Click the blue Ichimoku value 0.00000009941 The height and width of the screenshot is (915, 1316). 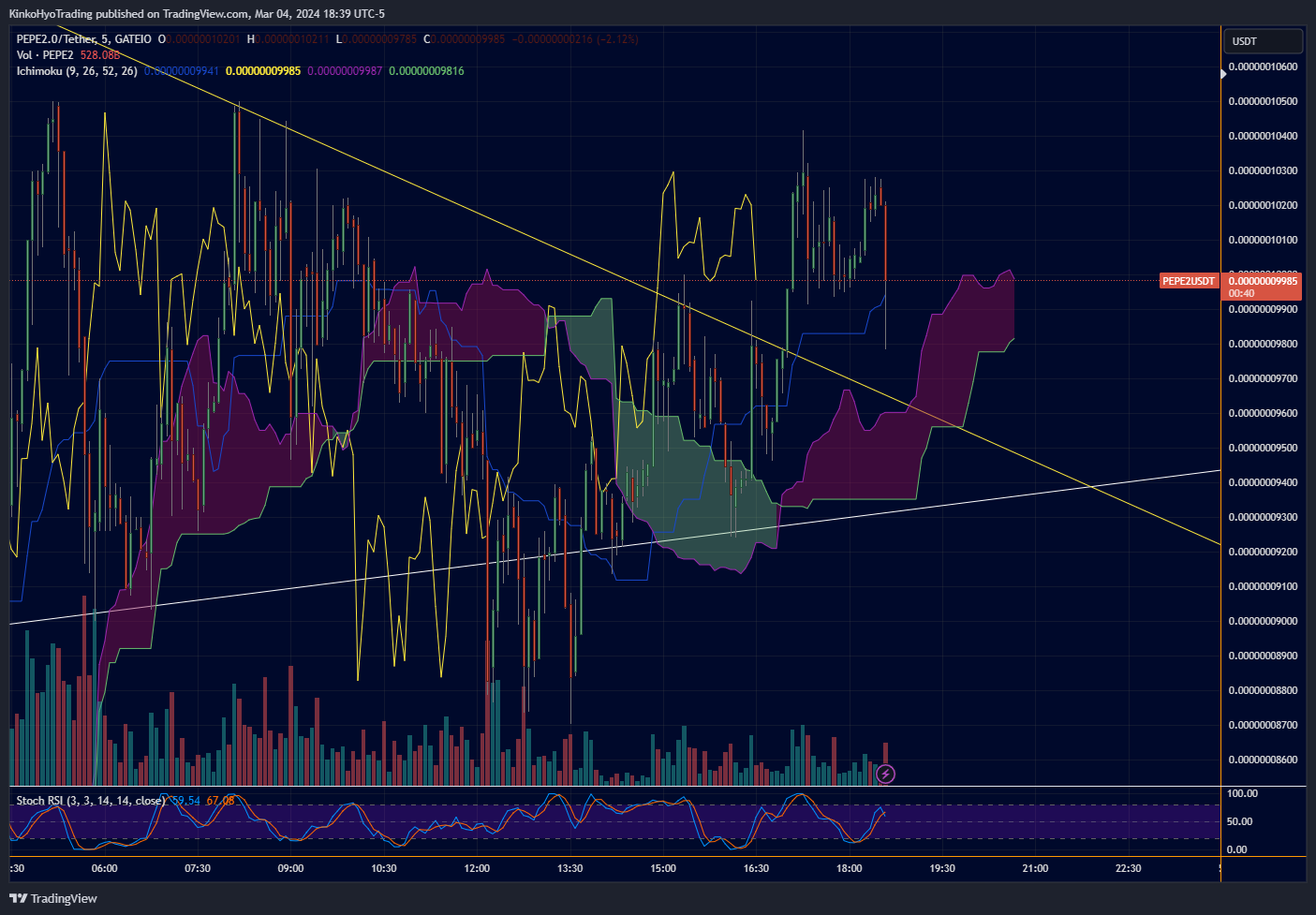[x=181, y=71]
